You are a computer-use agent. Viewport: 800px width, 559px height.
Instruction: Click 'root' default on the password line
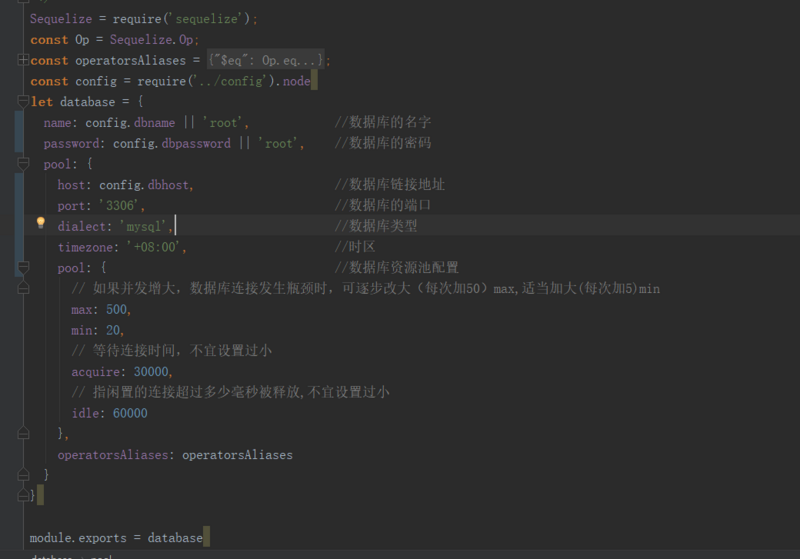click(279, 144)
